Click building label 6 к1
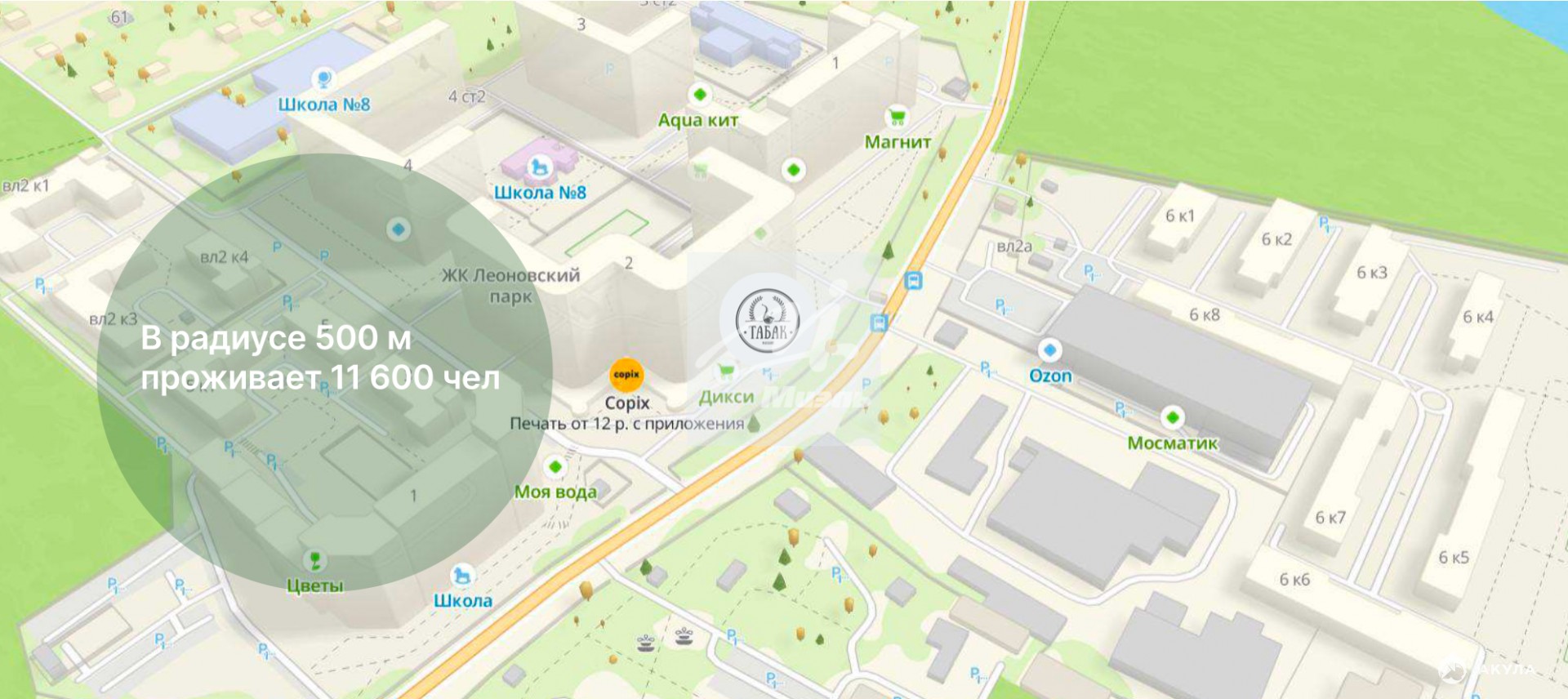 click(x=1180, y=216)
